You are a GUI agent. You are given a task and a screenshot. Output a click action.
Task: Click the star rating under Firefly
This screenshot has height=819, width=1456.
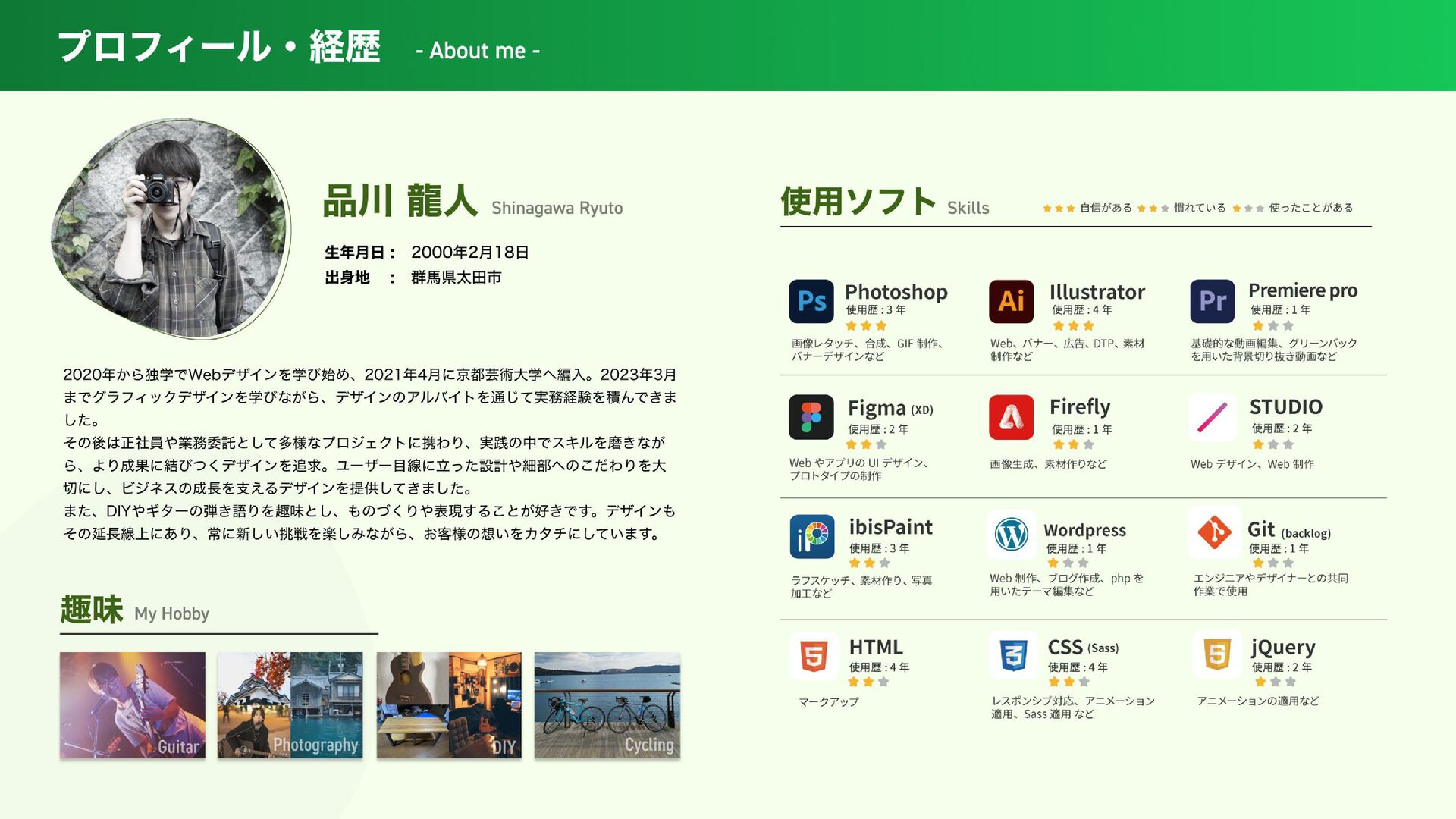[x=1073, y=444]
